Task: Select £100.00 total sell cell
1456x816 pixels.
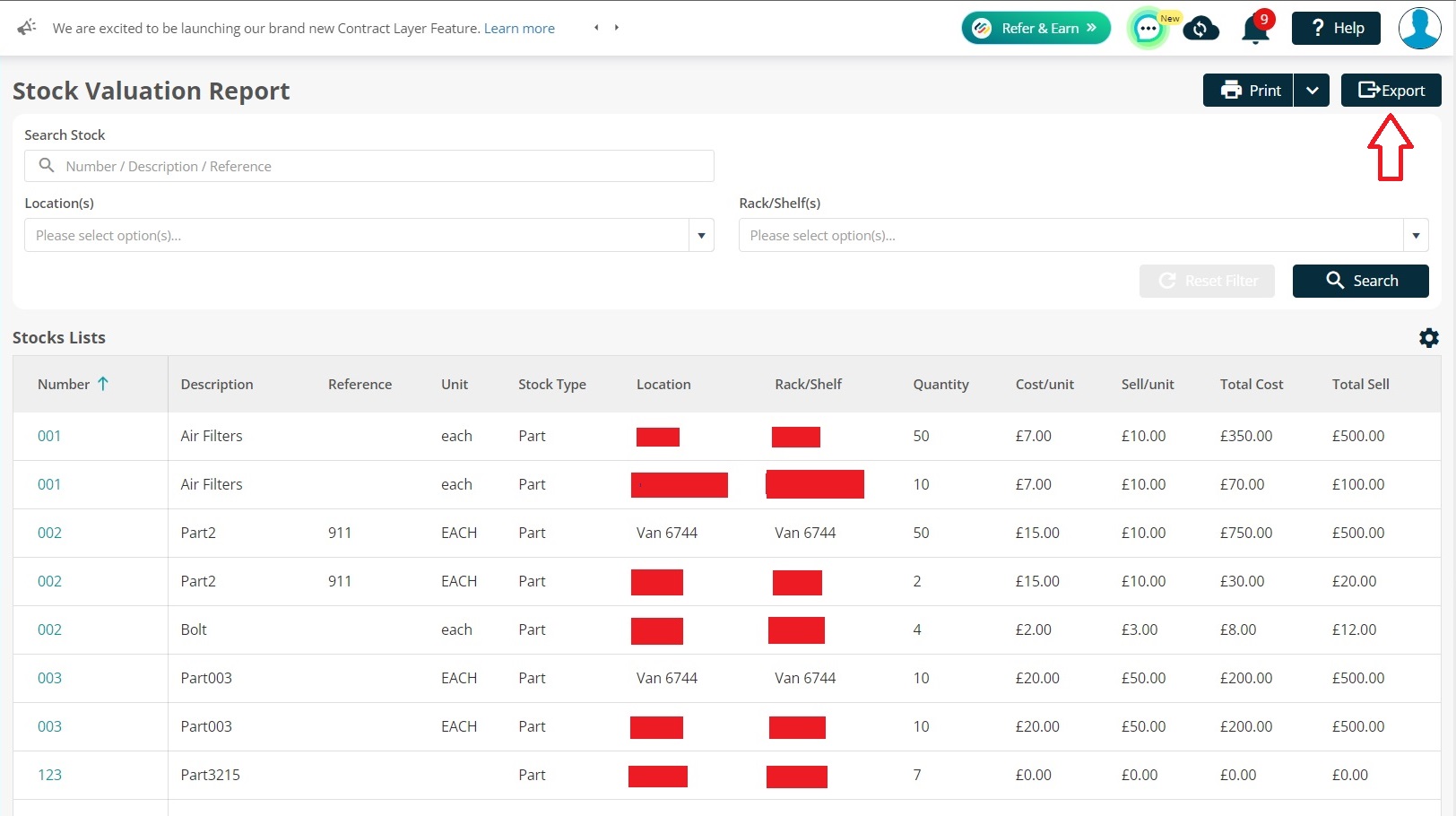Action: coord(1358,484)
